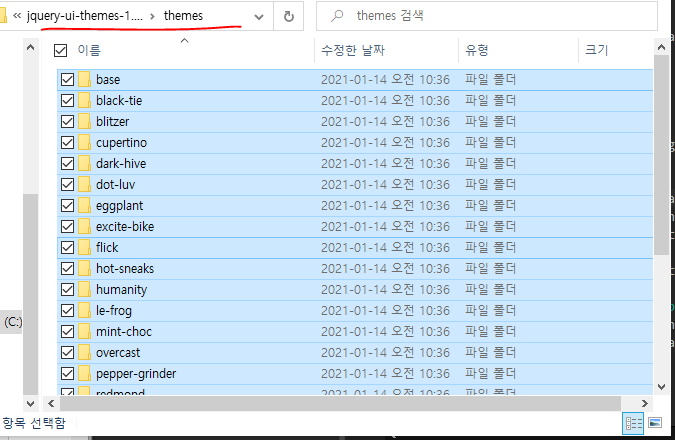Click the humanity folder icon
This screenshot has height=440, width=675.
(84, 290)
